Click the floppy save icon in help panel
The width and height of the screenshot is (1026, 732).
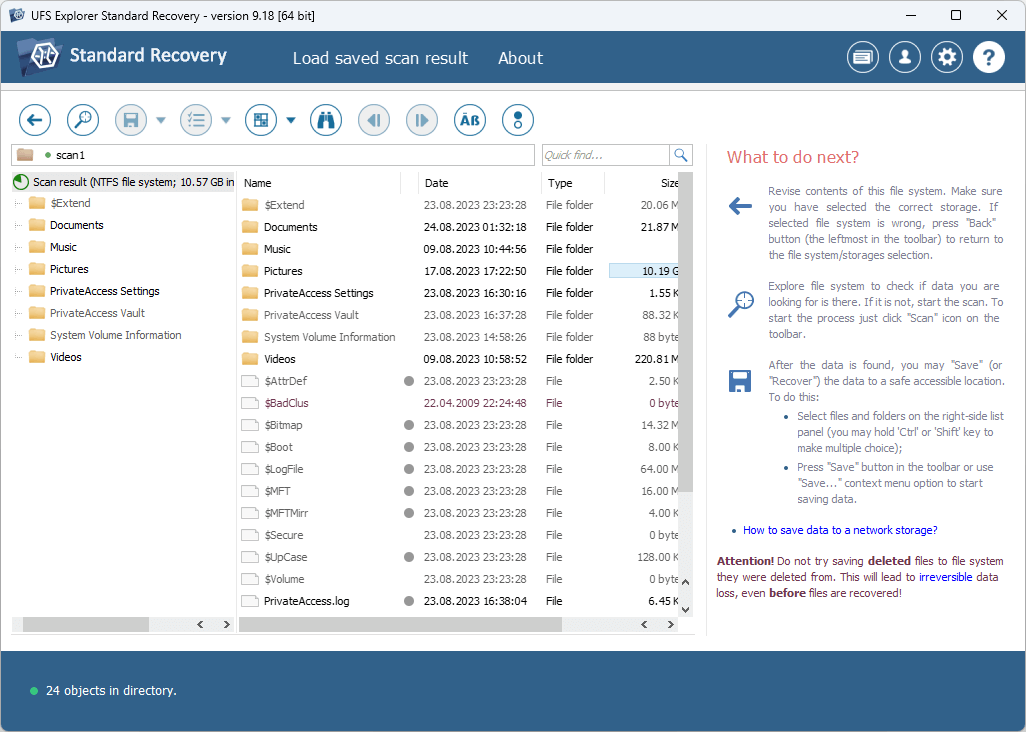pyautogui.click(x=740, y=381)
